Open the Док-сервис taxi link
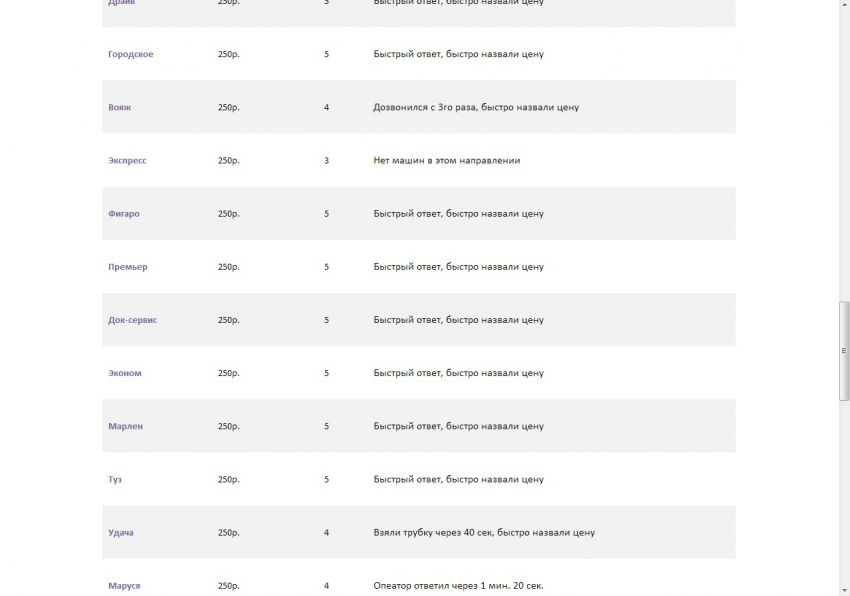850x596 pixels. 132,320
